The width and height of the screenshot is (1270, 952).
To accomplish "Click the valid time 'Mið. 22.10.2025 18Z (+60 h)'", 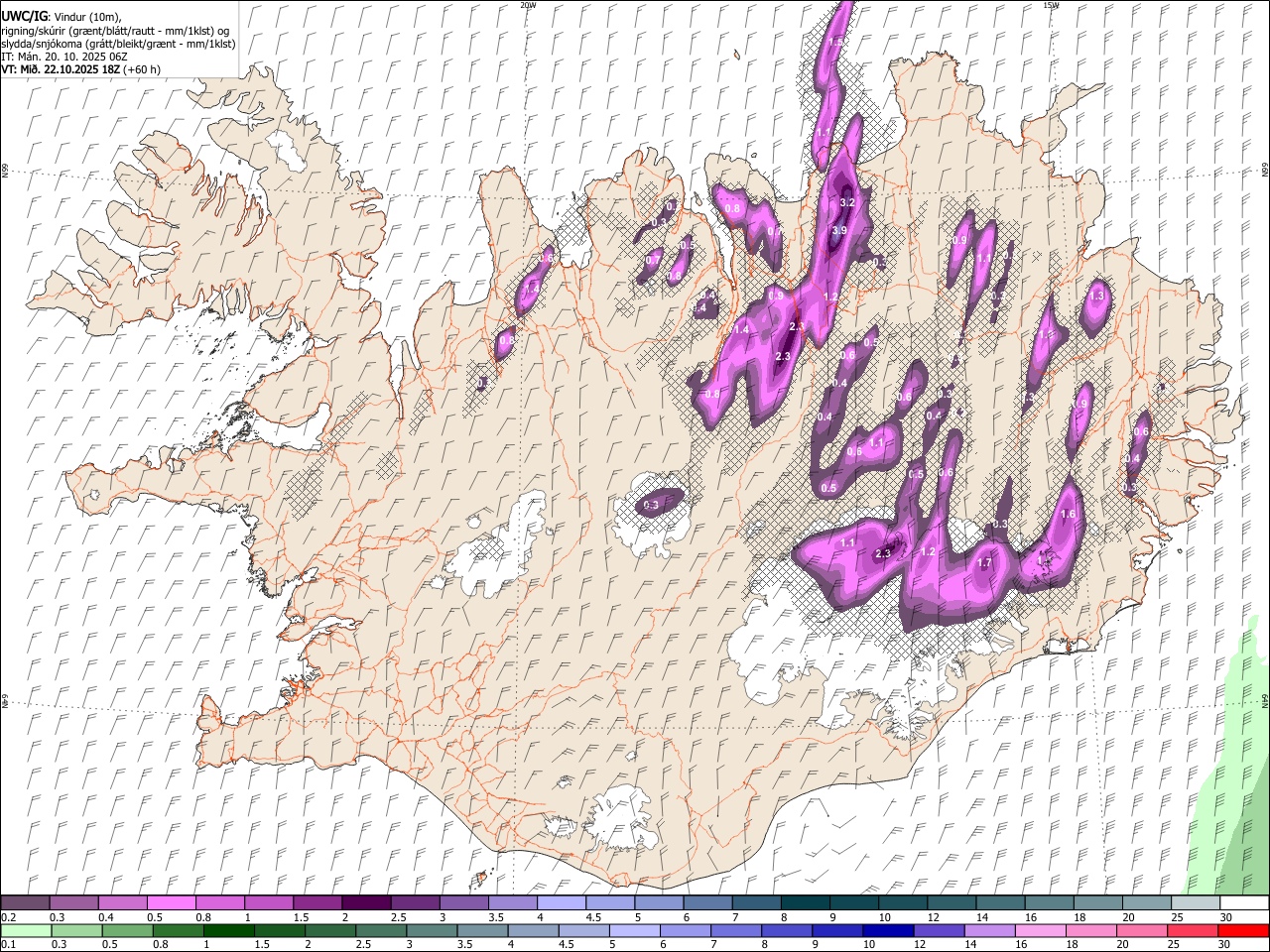I will 89,69.
